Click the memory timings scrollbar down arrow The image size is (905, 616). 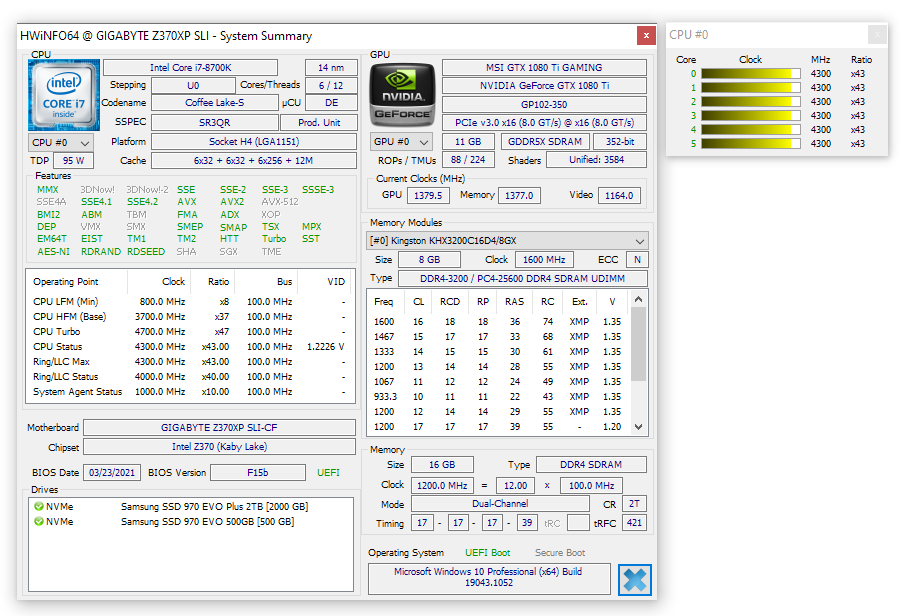coord(638,427)
